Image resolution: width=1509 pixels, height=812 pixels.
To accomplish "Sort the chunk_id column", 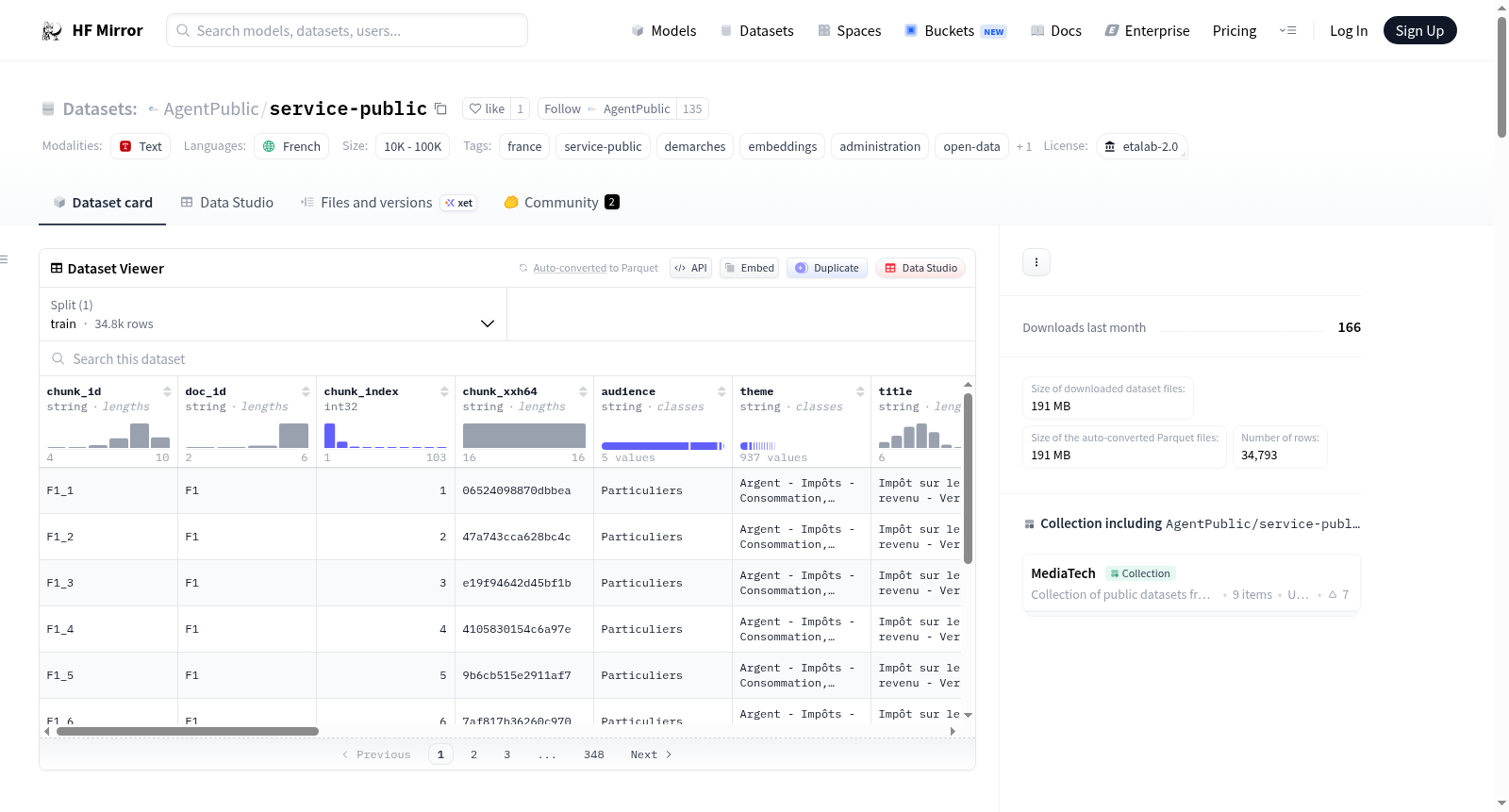I will 167,391.
